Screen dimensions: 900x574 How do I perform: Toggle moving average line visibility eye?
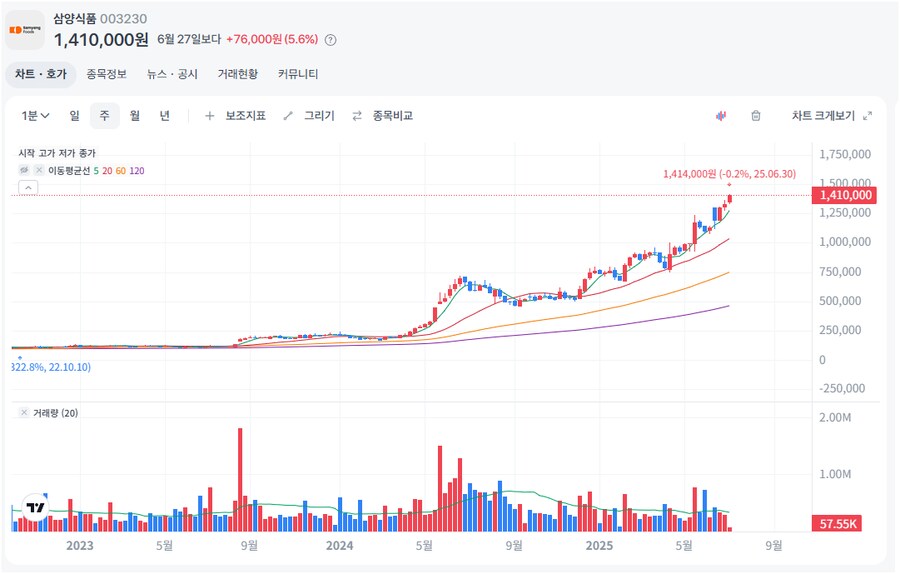coord(24,170)
